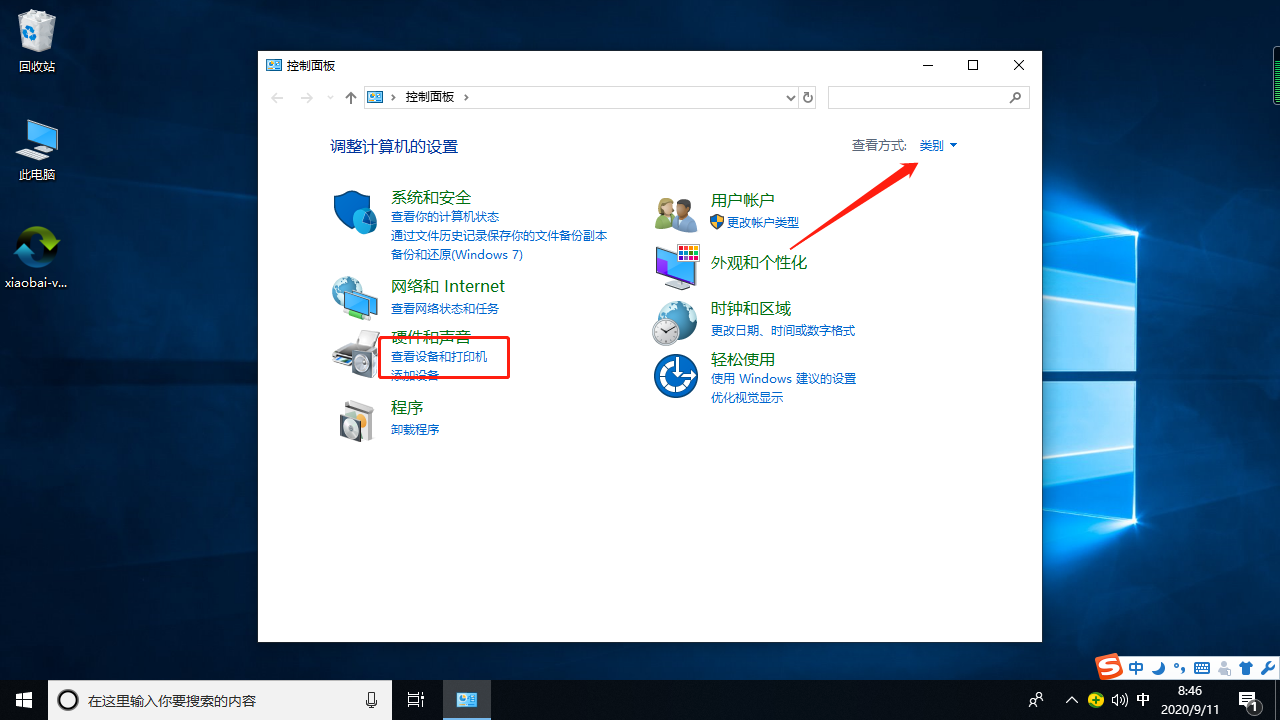The width and height of the screenshot is (1280, 720).
Task: Click the forward navigation arrow
Action: point(307,97)
